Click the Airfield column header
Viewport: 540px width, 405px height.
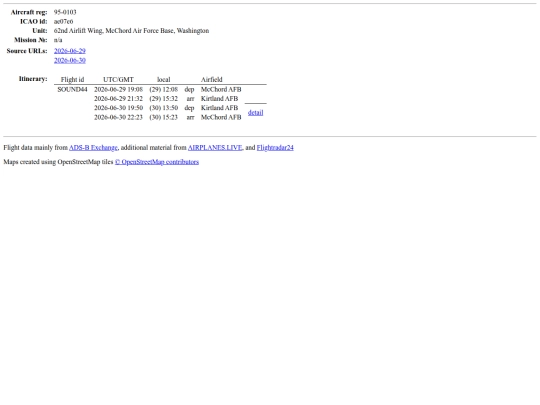pos(211,80)
